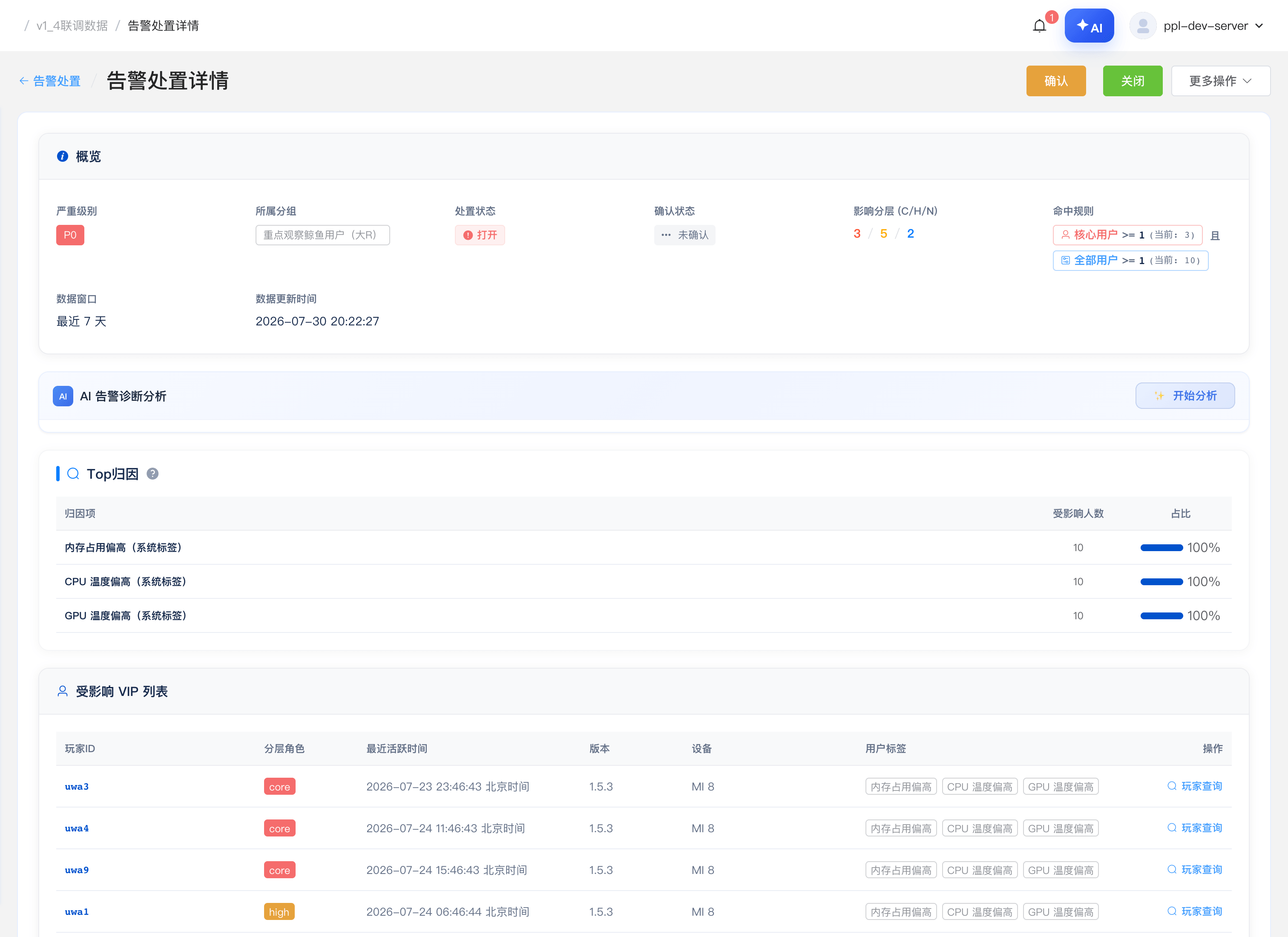Click the red core count 3
Viewport: 1288px width, 937px height.
click(857, 234)
